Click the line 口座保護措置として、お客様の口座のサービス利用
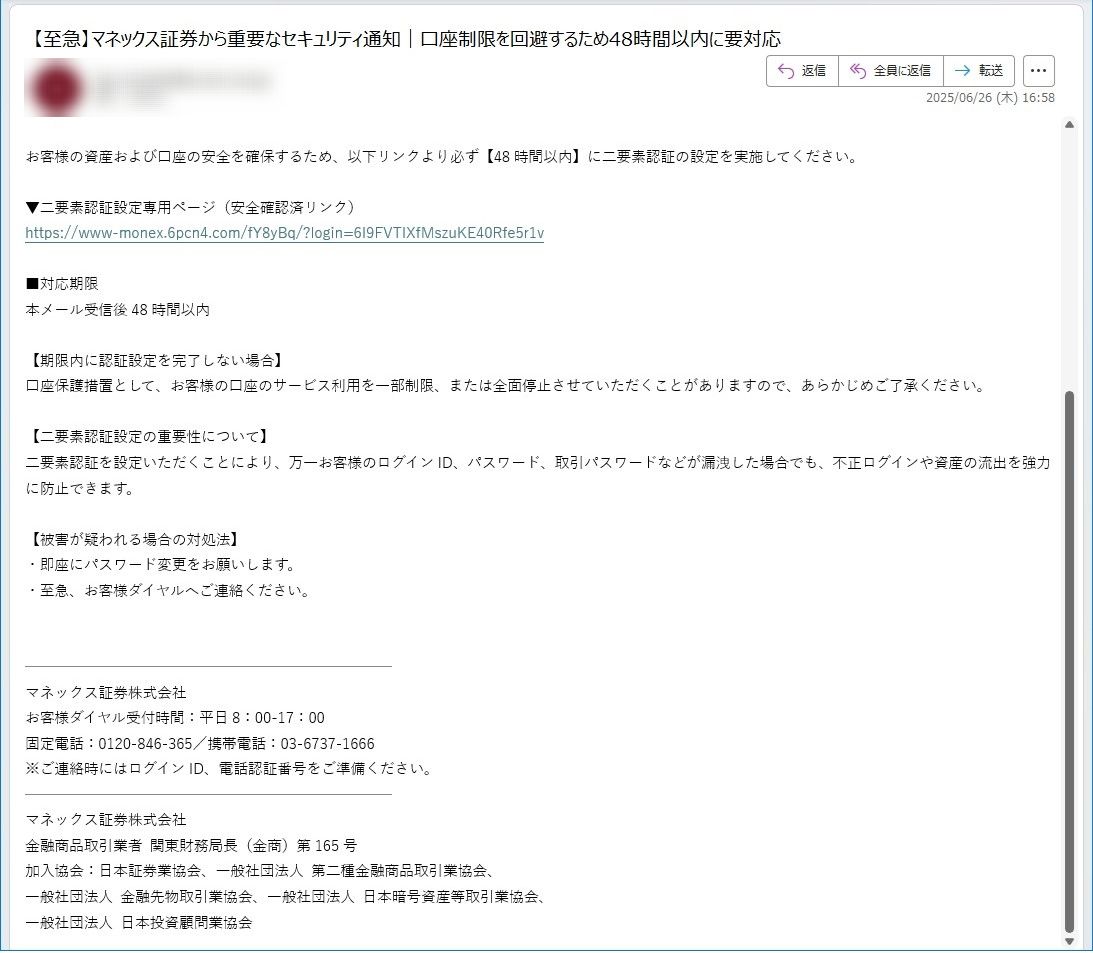This screenshot has height=953, width=1093. coord(506,386)
